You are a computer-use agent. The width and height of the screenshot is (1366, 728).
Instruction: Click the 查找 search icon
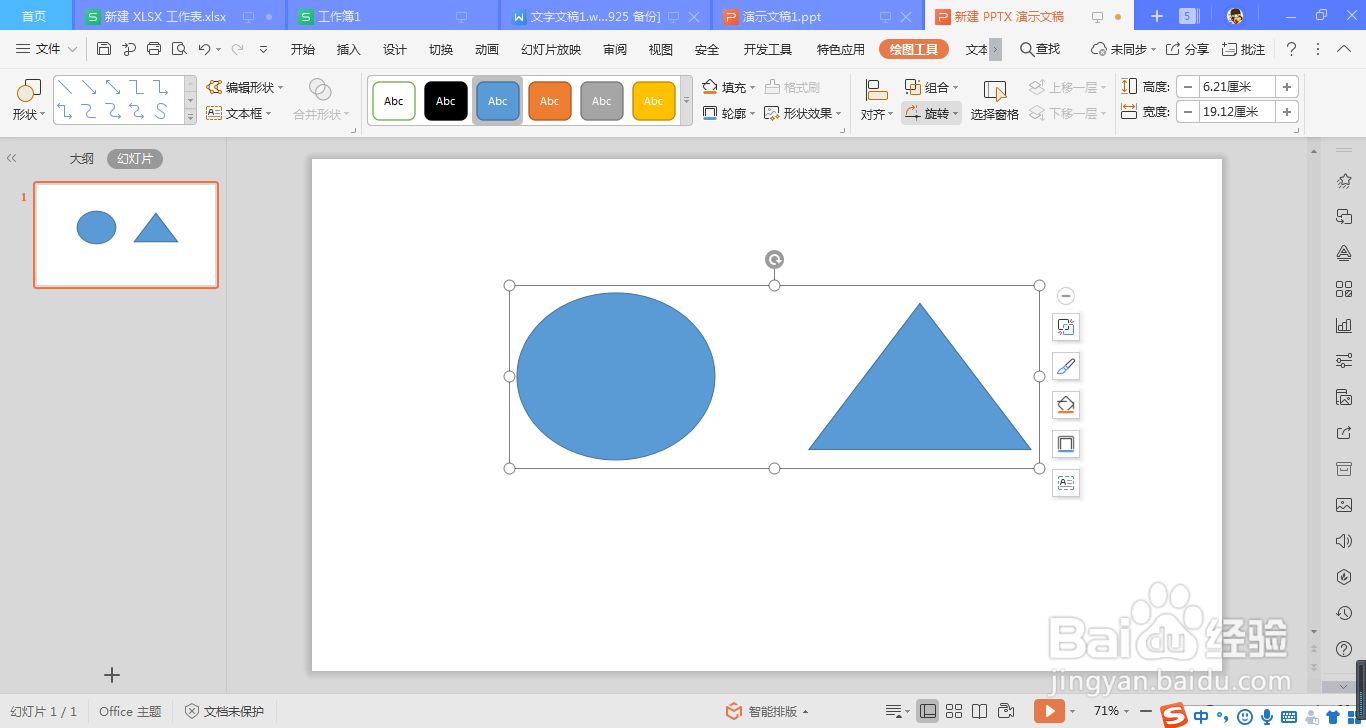click(1040, 49)
